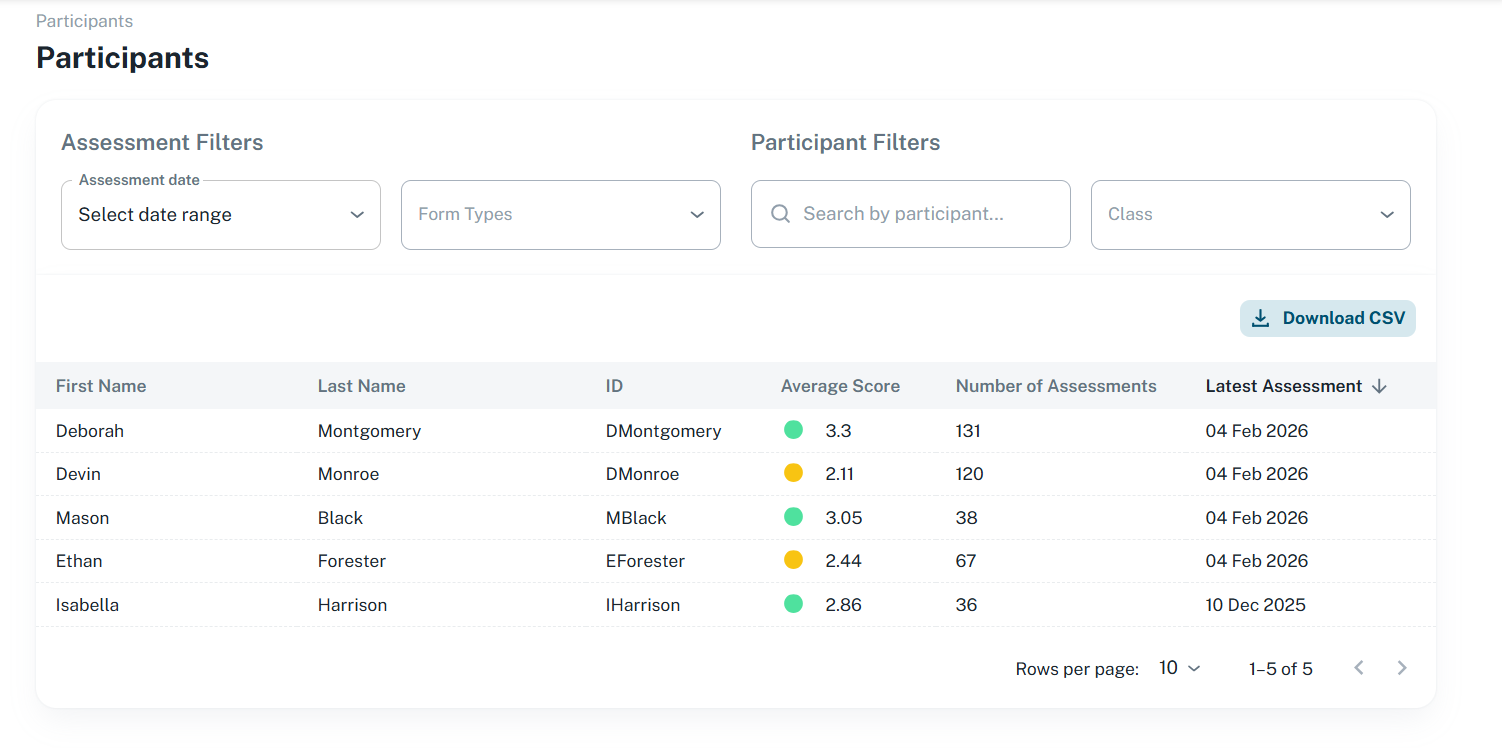Sort by the Average Score column header
Viewport: 1502px width, 748px height.
[x=840, y=385]
